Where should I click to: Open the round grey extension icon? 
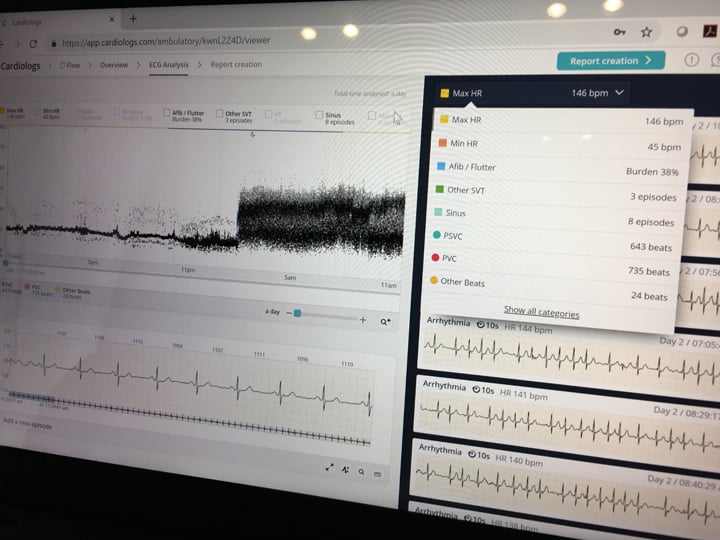[x=682, y=32]
